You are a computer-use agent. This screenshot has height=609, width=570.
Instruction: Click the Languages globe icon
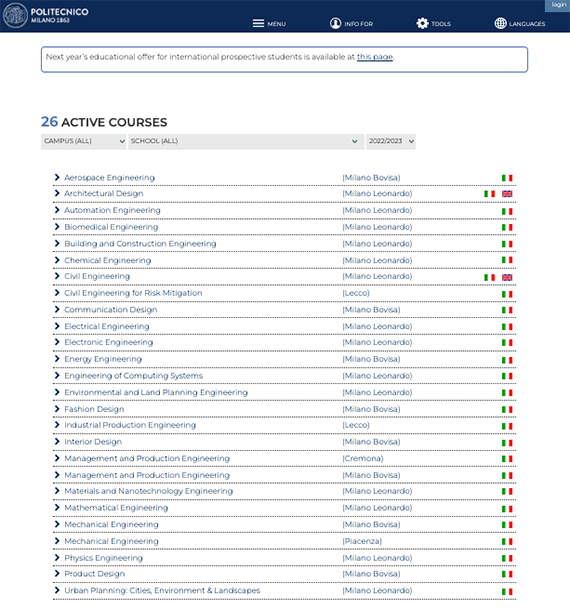point(500,23)
